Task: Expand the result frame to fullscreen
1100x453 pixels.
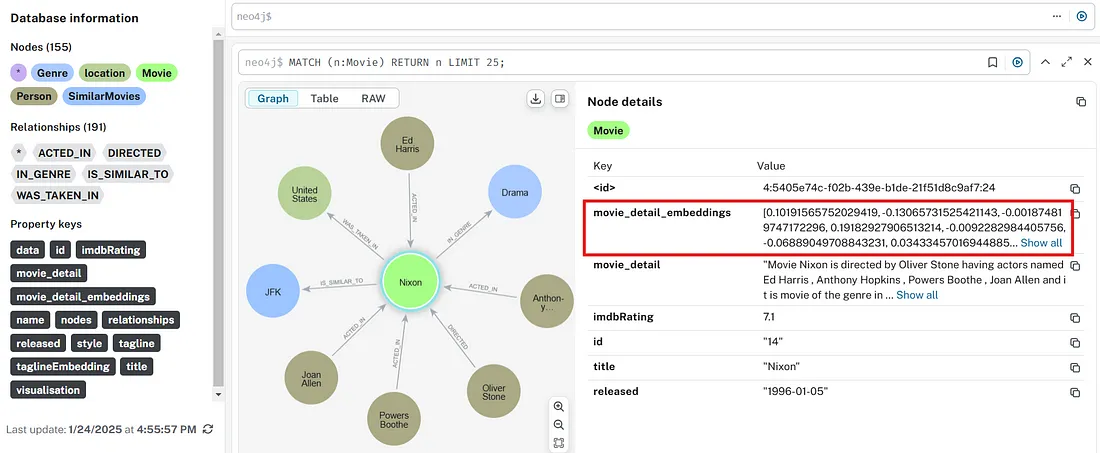Action: [x=1067, y=62]
